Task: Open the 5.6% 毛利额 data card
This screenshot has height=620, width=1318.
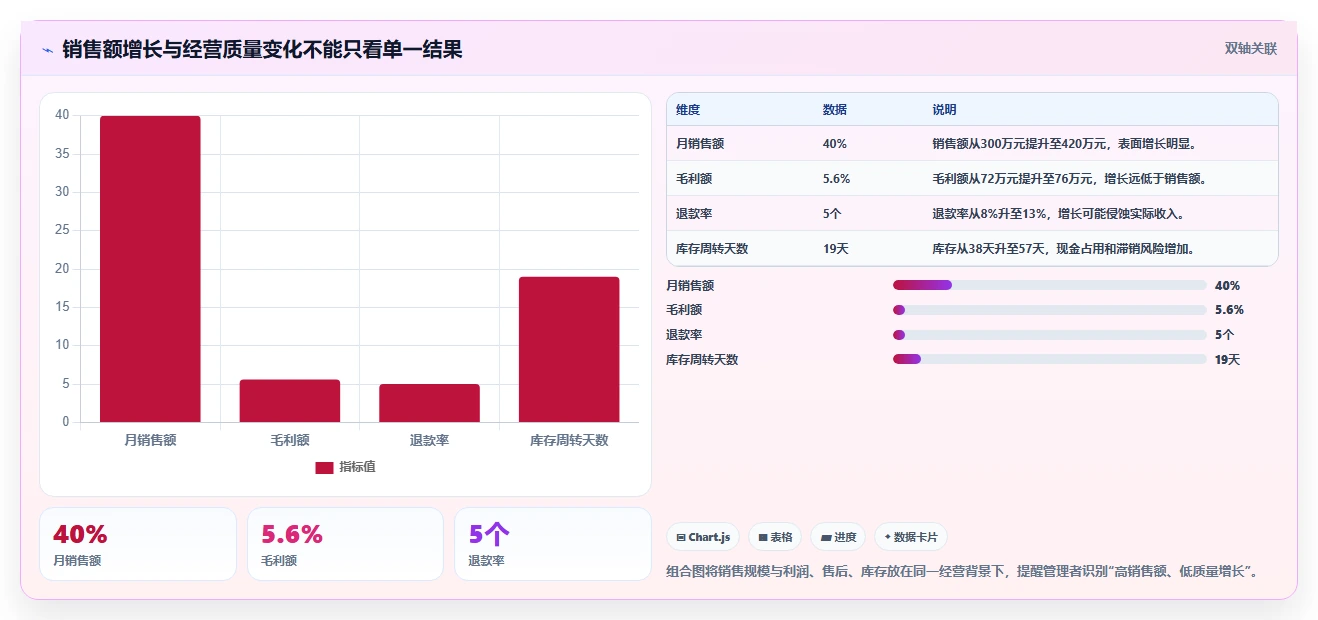Action: point(345,544)
